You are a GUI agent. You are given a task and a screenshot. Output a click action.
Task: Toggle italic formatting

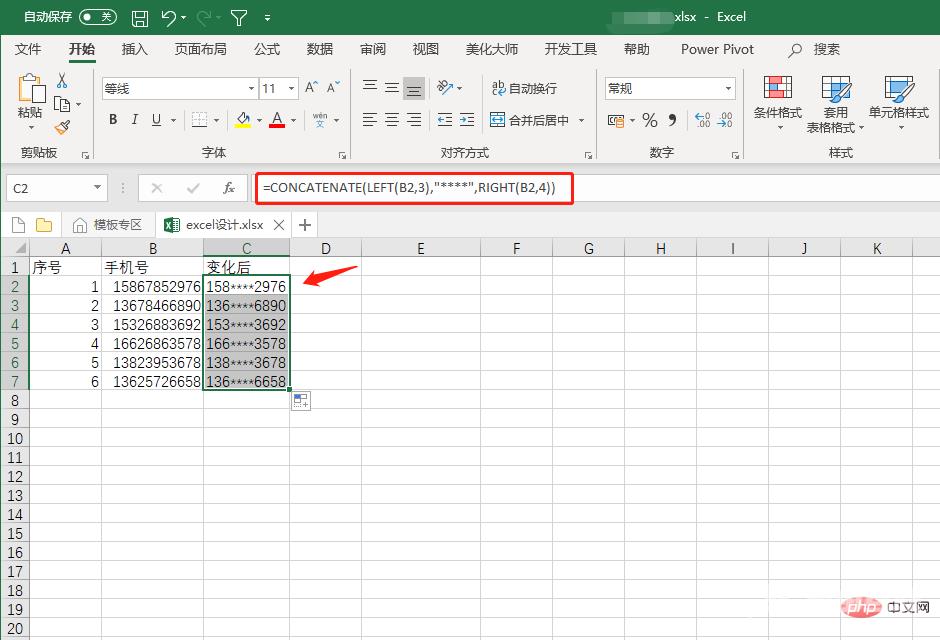(134, 119)
